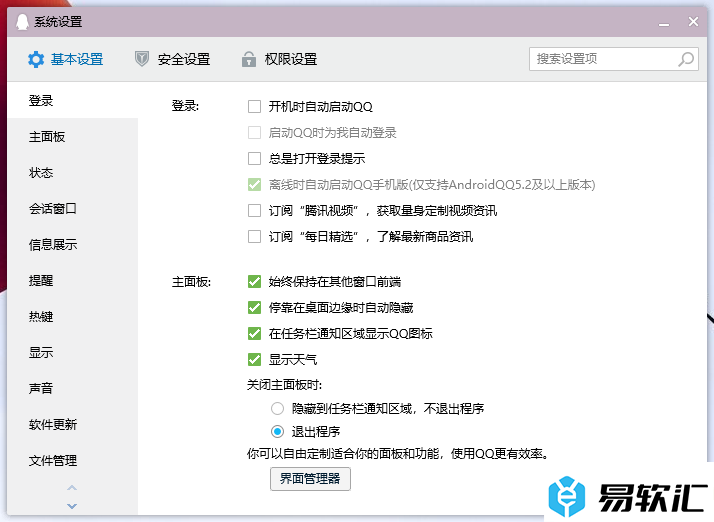Click the sidebar scroll-up chevron
The height and width of the screenshot is (522, 714).
72,488
